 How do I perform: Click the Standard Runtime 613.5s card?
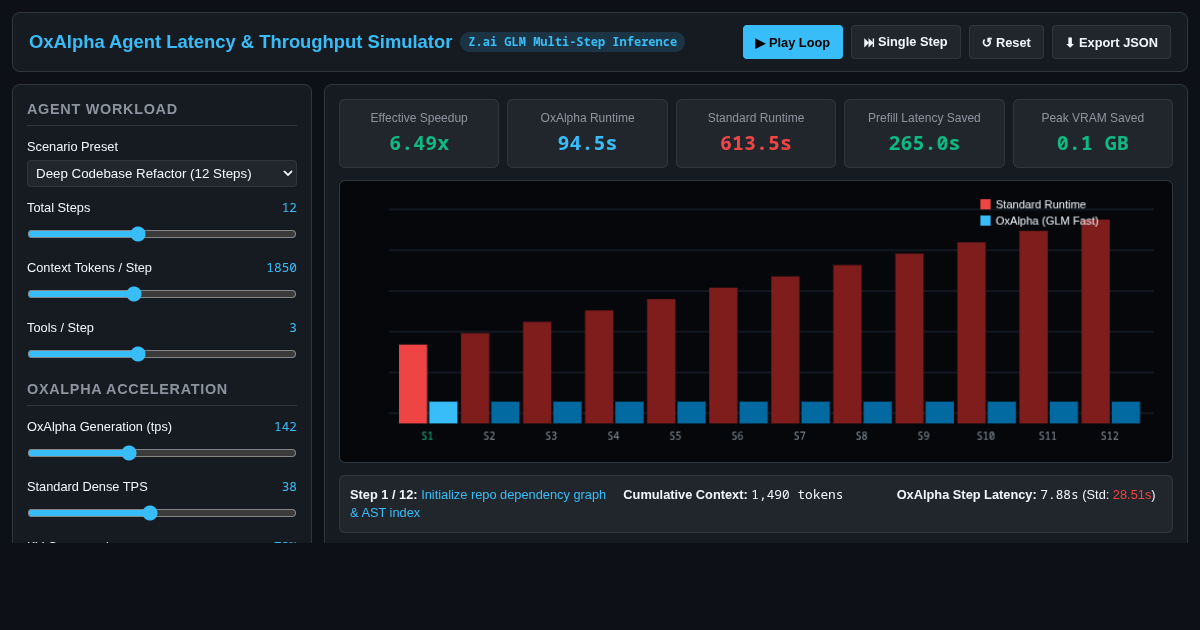[x=756, y=133]
